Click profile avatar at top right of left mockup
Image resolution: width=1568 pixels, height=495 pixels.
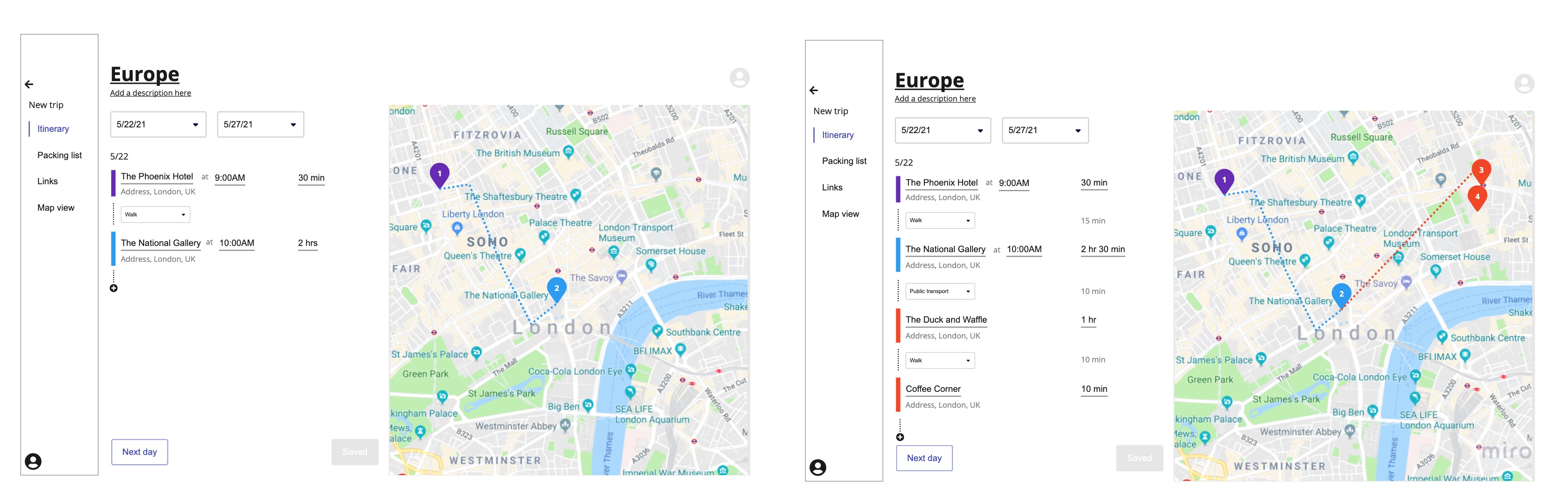740,78
